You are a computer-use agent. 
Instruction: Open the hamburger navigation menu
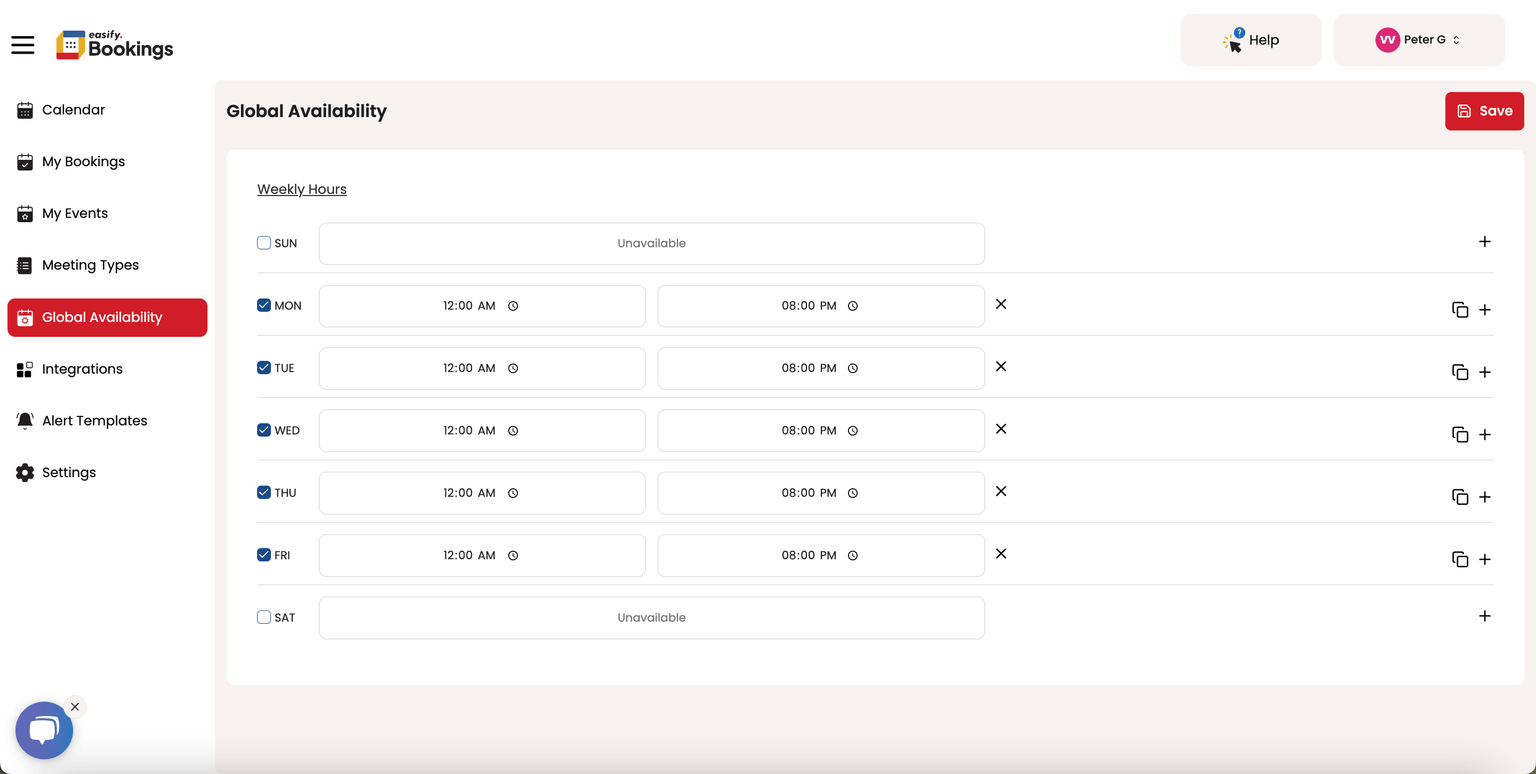tap(22, 45)
